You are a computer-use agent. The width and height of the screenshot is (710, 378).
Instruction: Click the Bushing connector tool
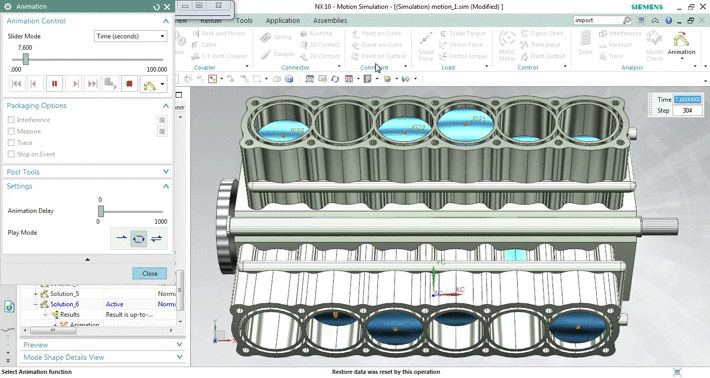pyautogui.click(x=316, y=33)
